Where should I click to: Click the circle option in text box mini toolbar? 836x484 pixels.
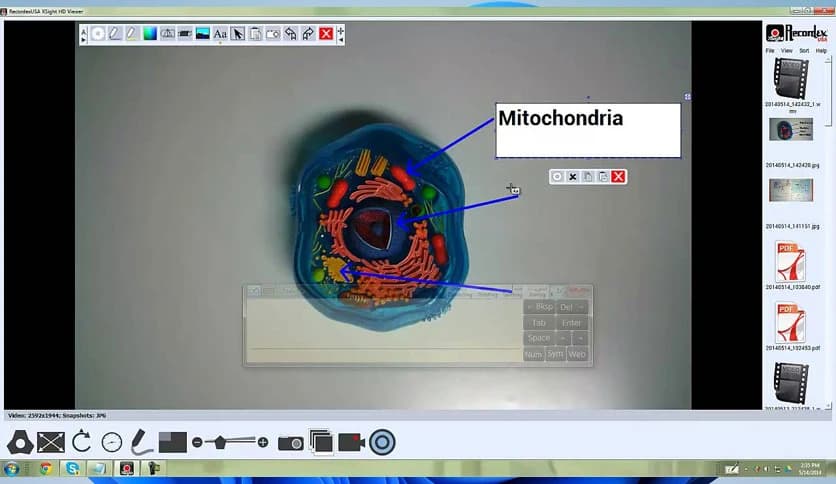pyautogui.click(x=557, y=176)
